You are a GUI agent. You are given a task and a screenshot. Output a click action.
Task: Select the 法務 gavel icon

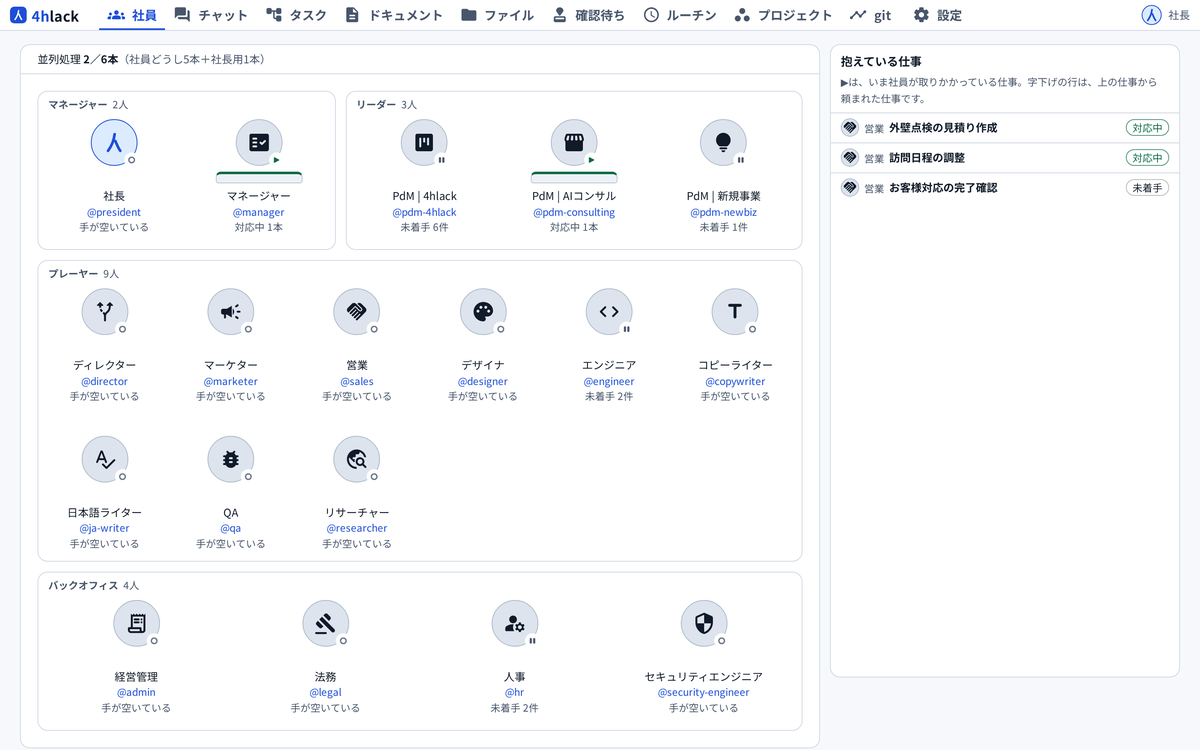point(326,624)
